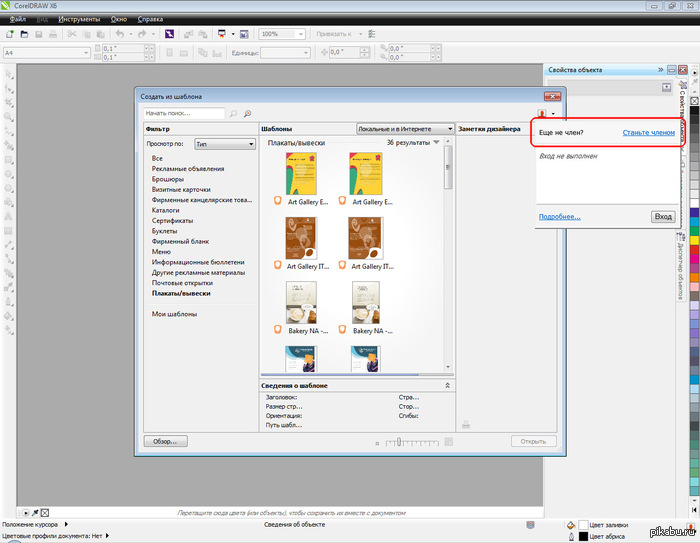700x543 pixels.
Task: Open the greyed View menu
Action: [42, 19]
